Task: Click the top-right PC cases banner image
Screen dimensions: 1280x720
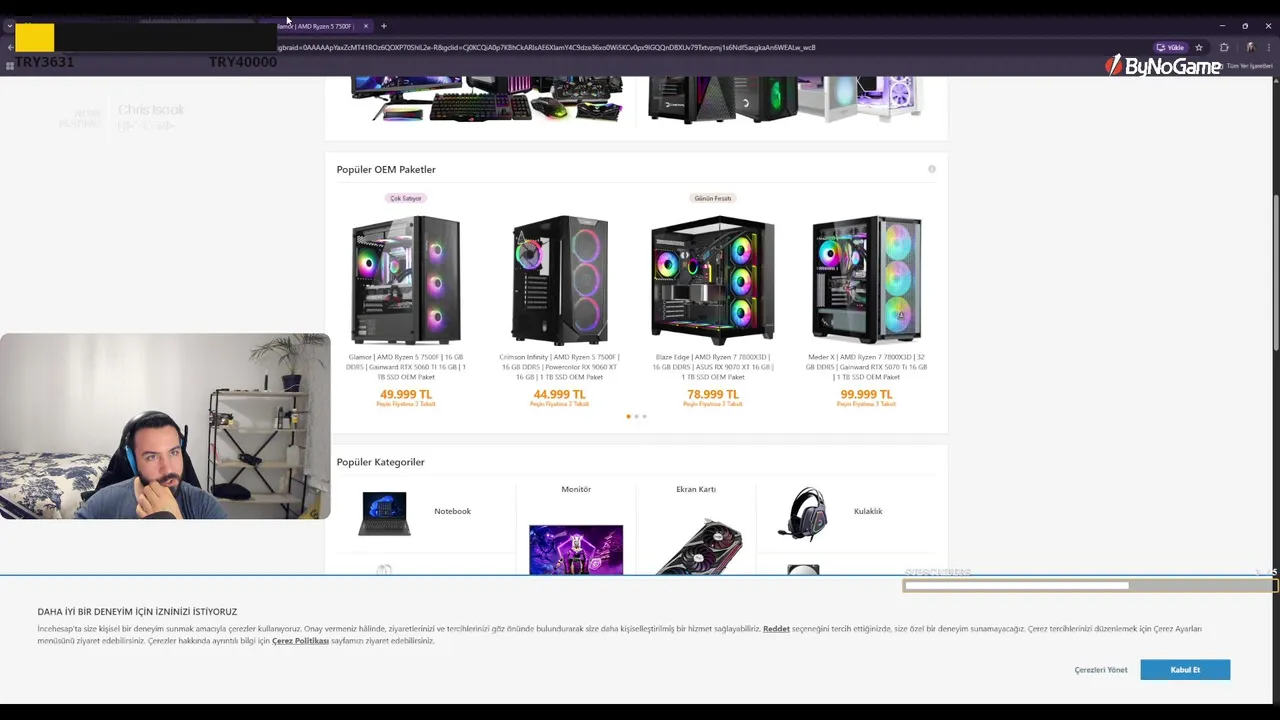Action: click(x=785, y=99)
